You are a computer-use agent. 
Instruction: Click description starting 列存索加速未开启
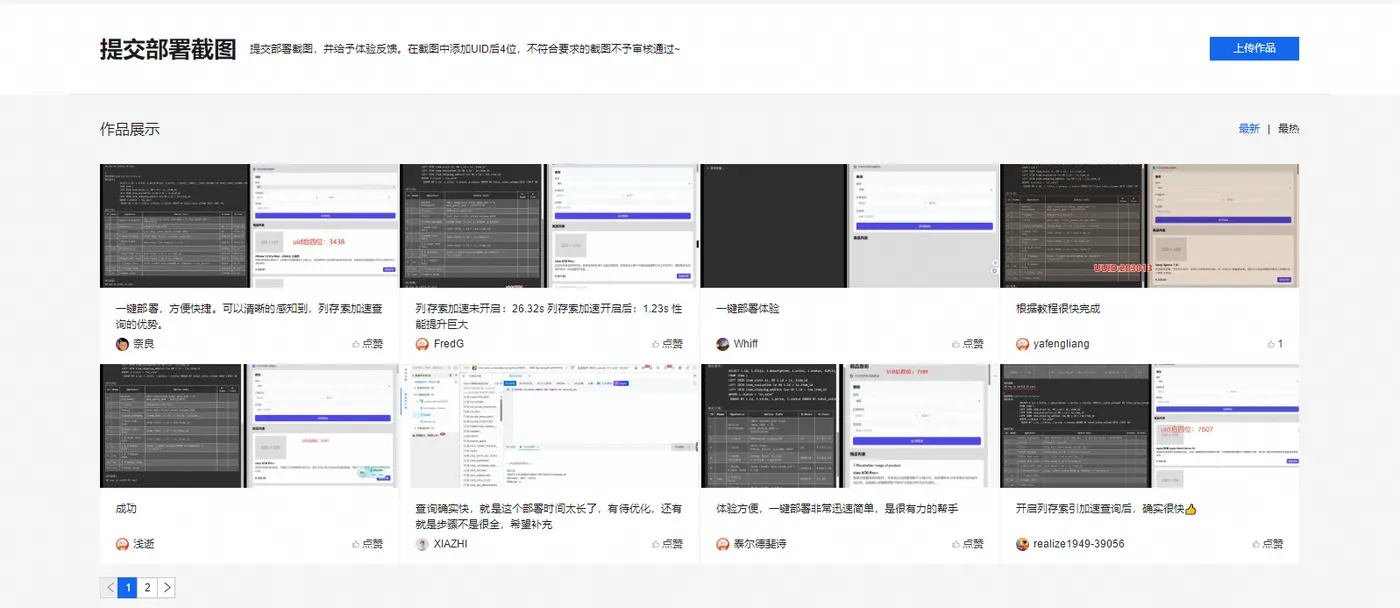(x=549, y=316)
